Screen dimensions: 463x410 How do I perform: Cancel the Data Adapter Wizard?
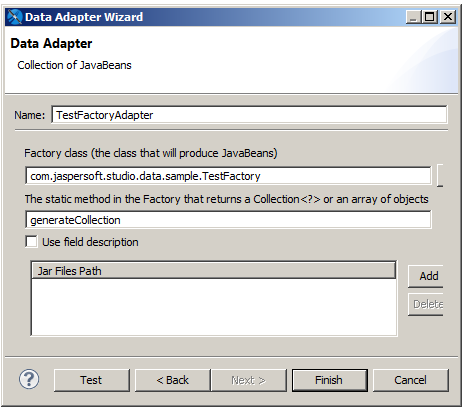point(411,380)
